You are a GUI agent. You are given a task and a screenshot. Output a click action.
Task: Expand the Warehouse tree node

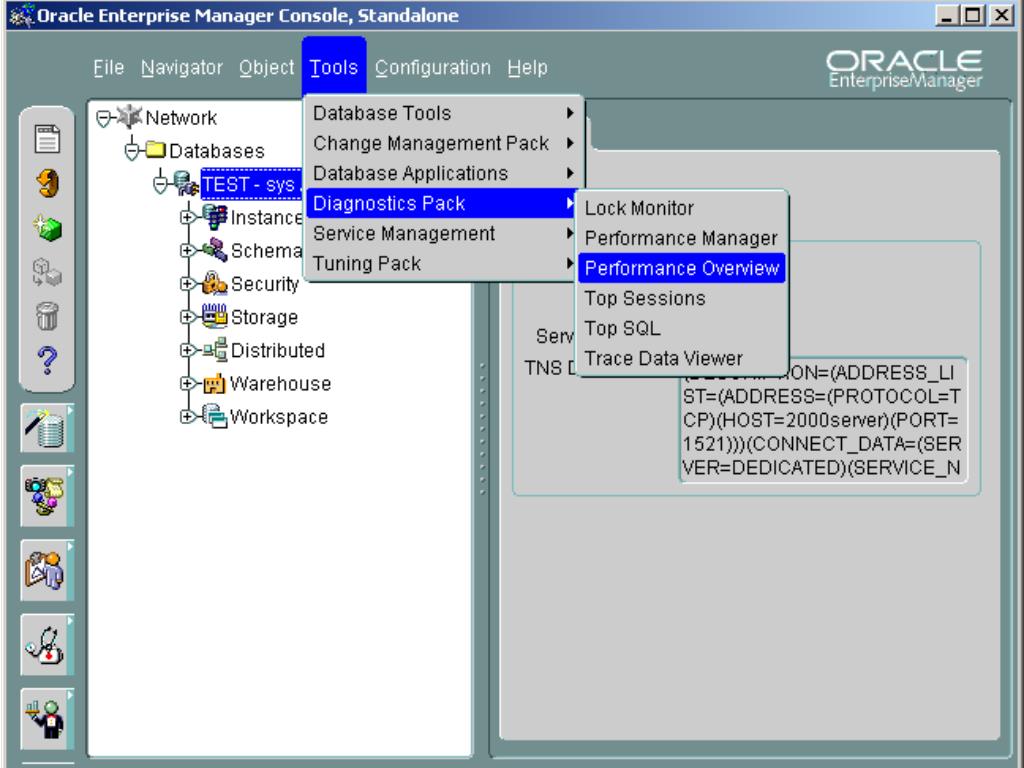coord(188,383)
